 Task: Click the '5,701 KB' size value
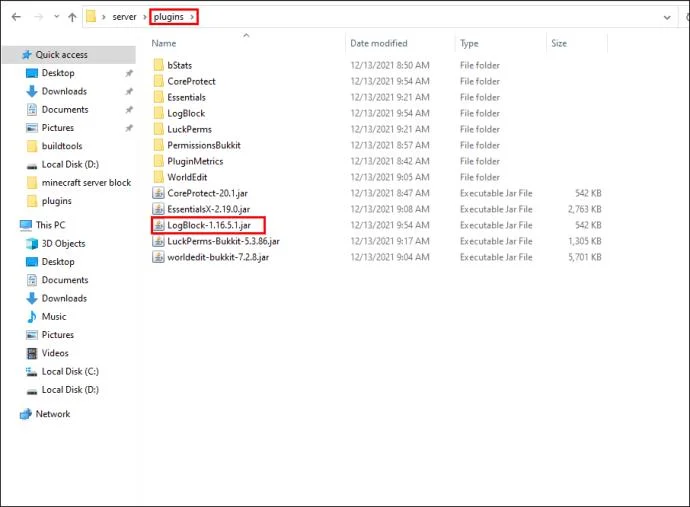pos(584,257)
